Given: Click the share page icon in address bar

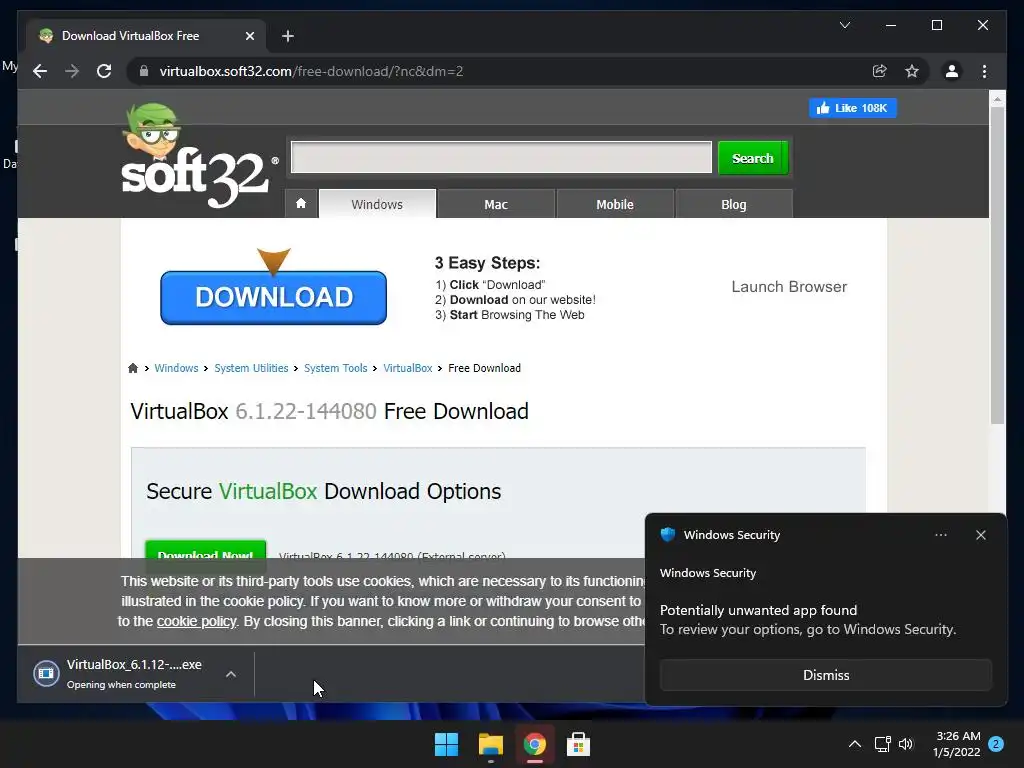Looking at the screenshot, I should pos(880,71).
